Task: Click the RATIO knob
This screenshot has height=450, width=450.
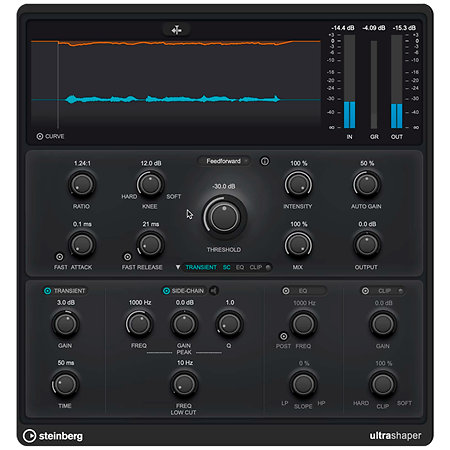Action: (82, 184)
